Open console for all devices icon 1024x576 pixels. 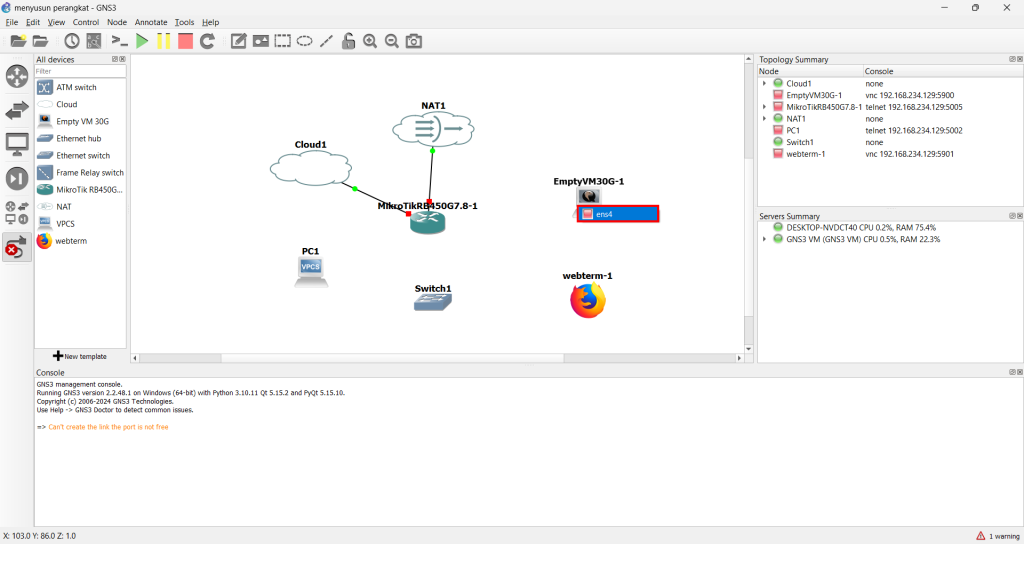pos(119,41)
